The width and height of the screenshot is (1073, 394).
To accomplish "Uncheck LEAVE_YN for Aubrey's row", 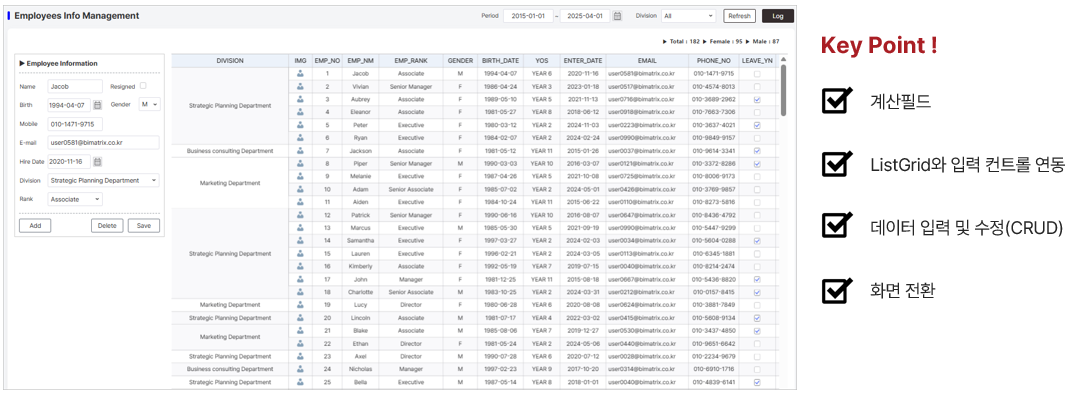I will [757, 99].
